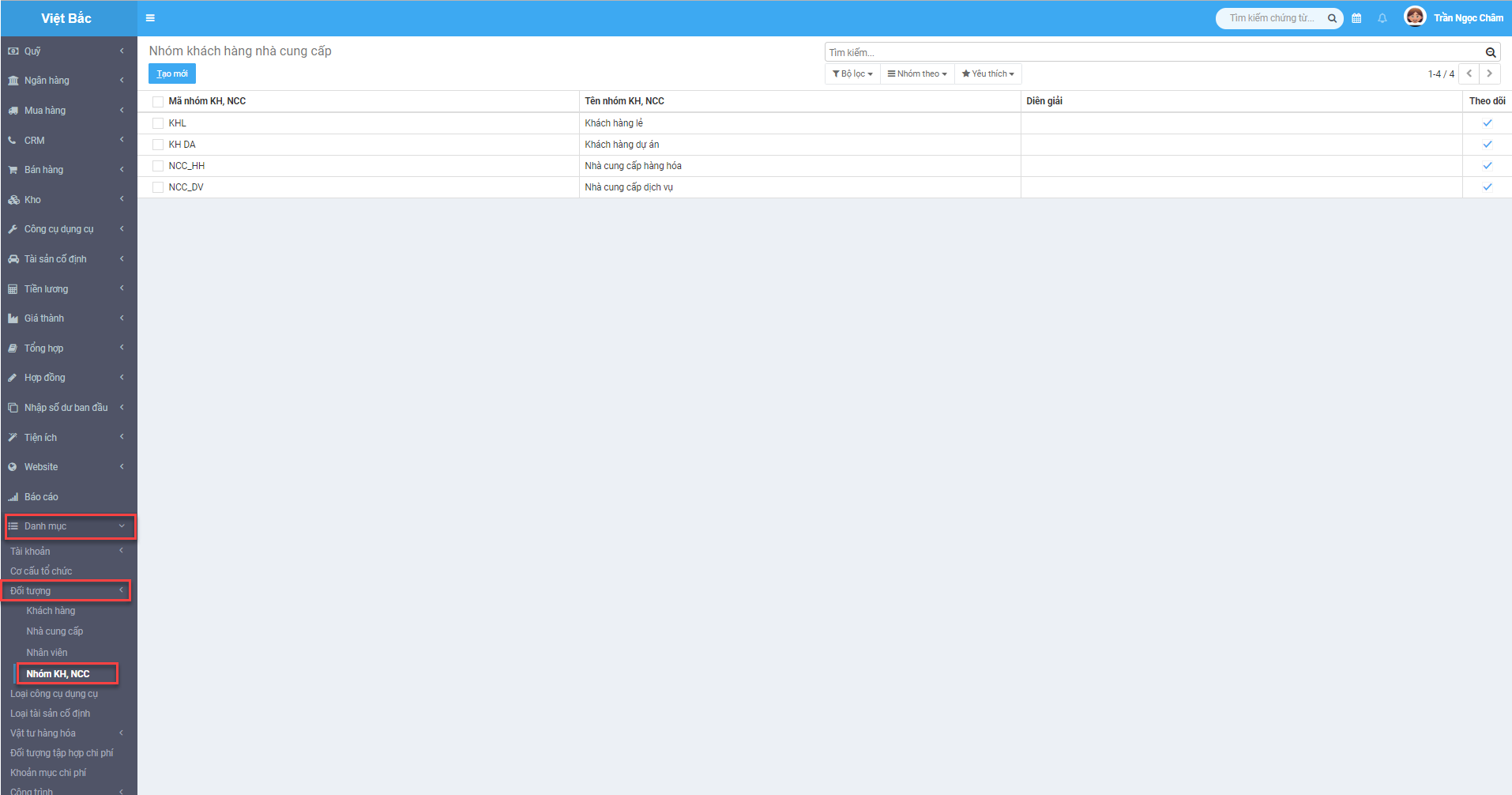Screen dimensions: 1512x795
Task: Open Khoản mục chi phí item
Action: tap(48, 773)
